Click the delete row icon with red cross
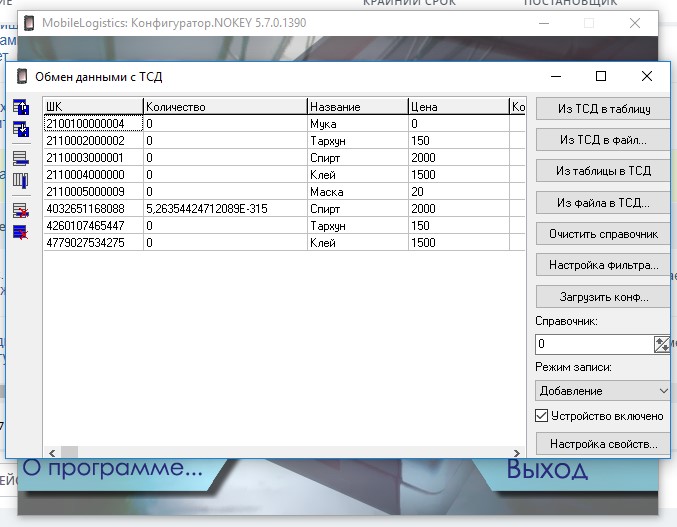 (21, 210)
